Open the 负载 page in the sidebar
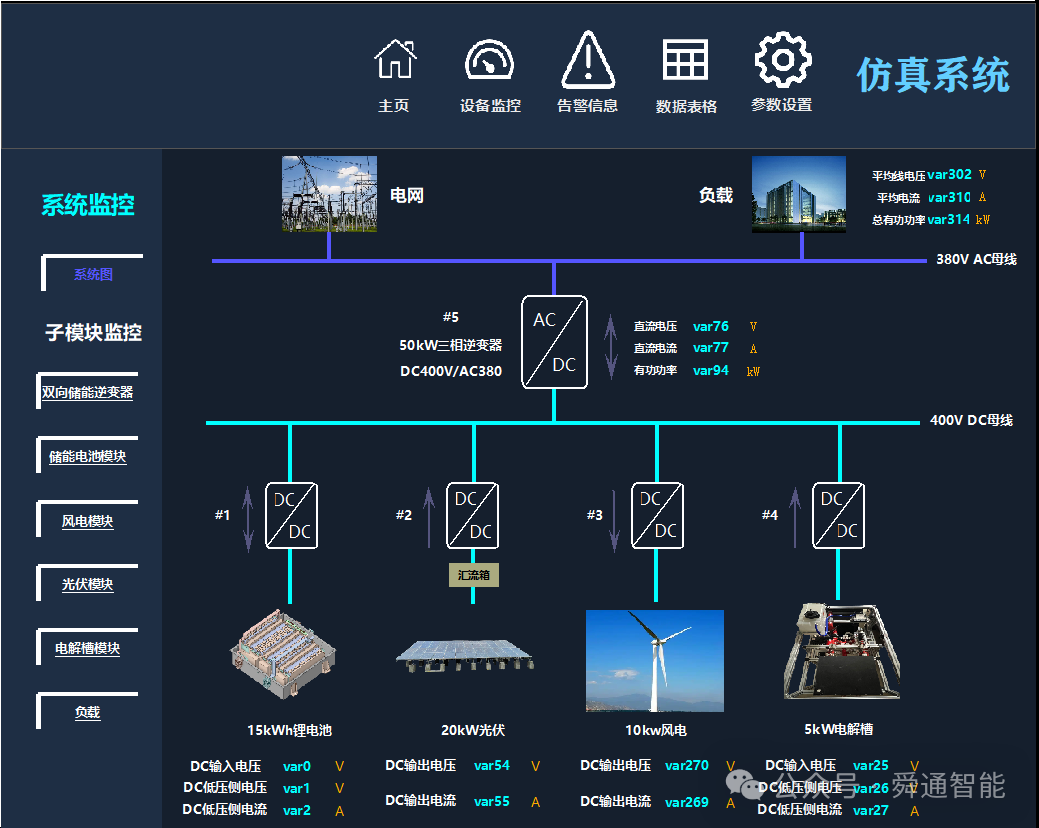The image size is (1039, 828). (88, 712)
